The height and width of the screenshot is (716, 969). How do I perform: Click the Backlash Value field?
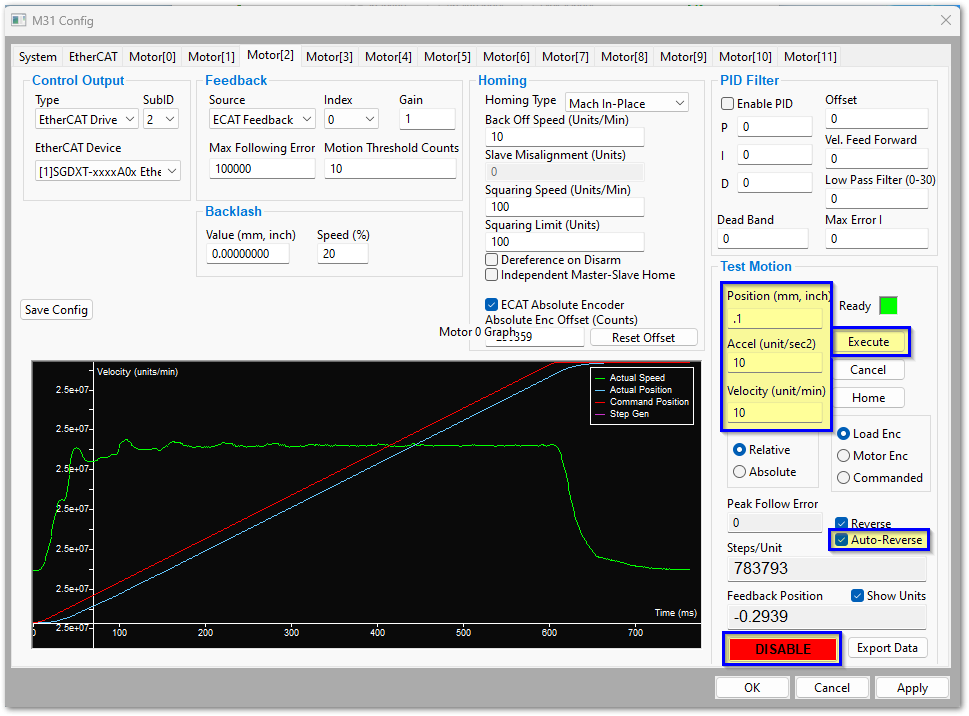(247, 254)
